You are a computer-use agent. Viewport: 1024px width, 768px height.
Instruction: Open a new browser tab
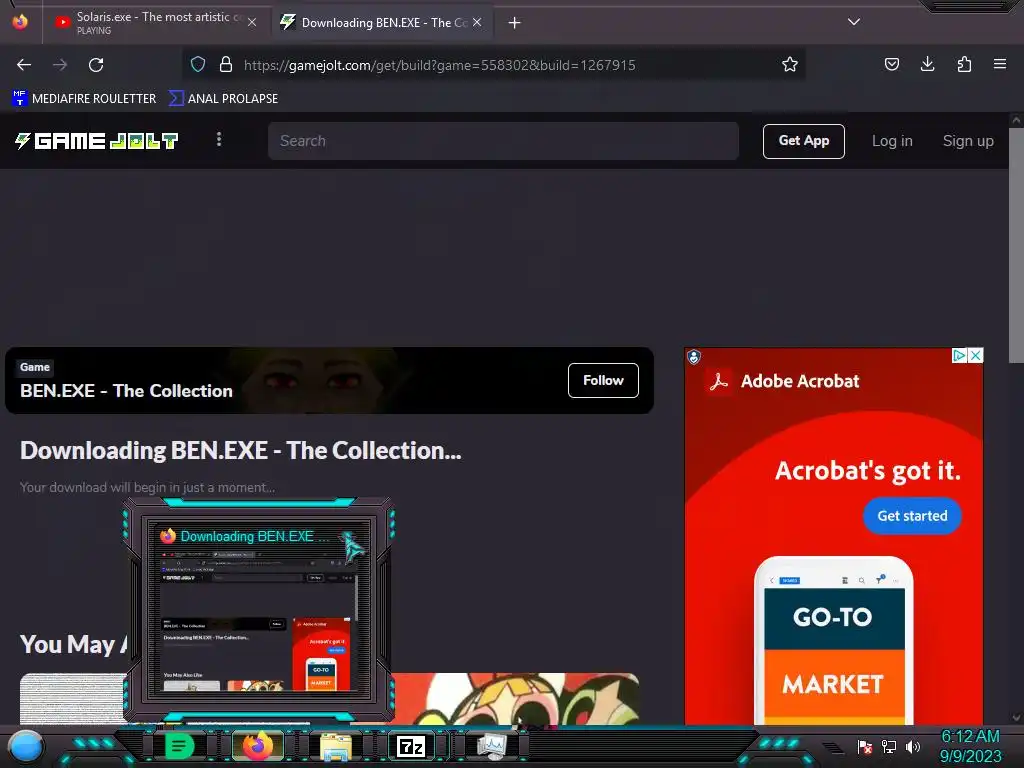[515, 23]
